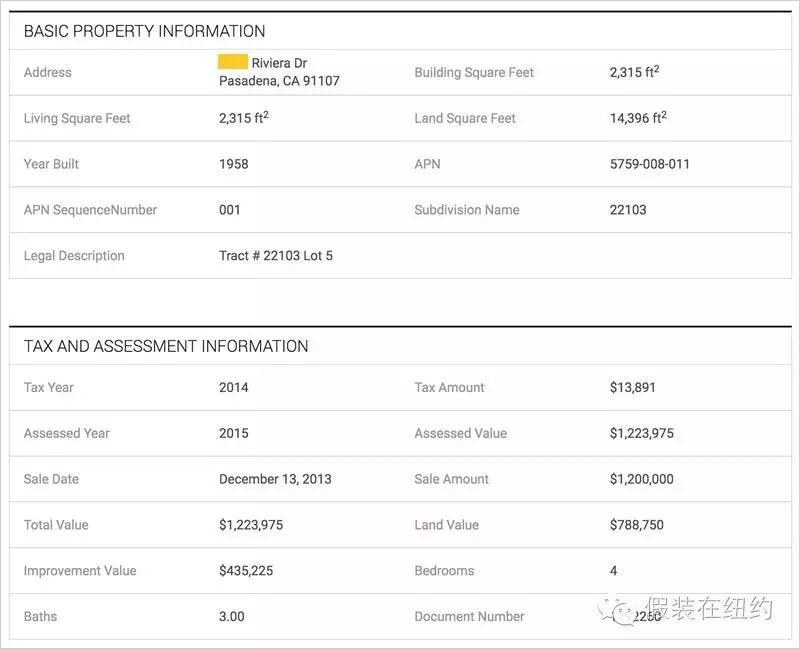Click the Land Value $788,750 figure

point(636,525)
